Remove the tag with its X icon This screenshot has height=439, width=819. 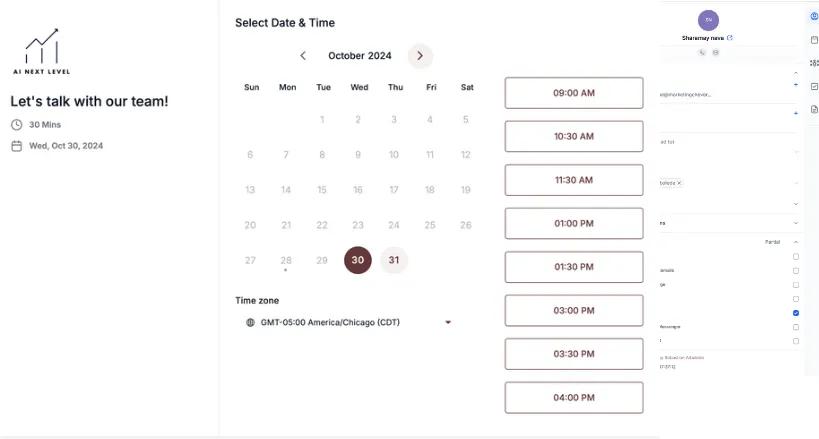679,183
